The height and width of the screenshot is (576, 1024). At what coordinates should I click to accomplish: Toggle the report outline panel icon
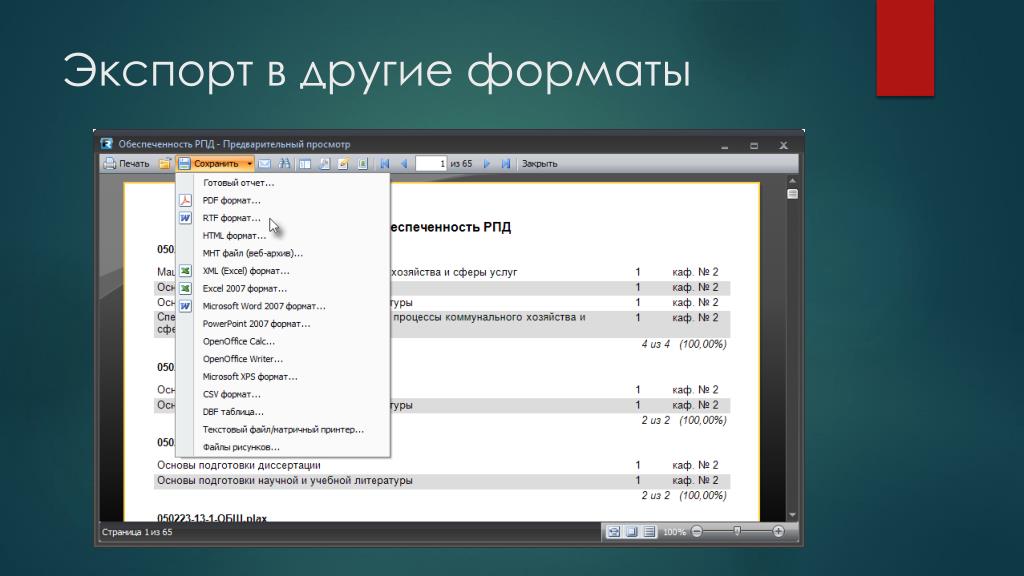click(x=304, y=164)
